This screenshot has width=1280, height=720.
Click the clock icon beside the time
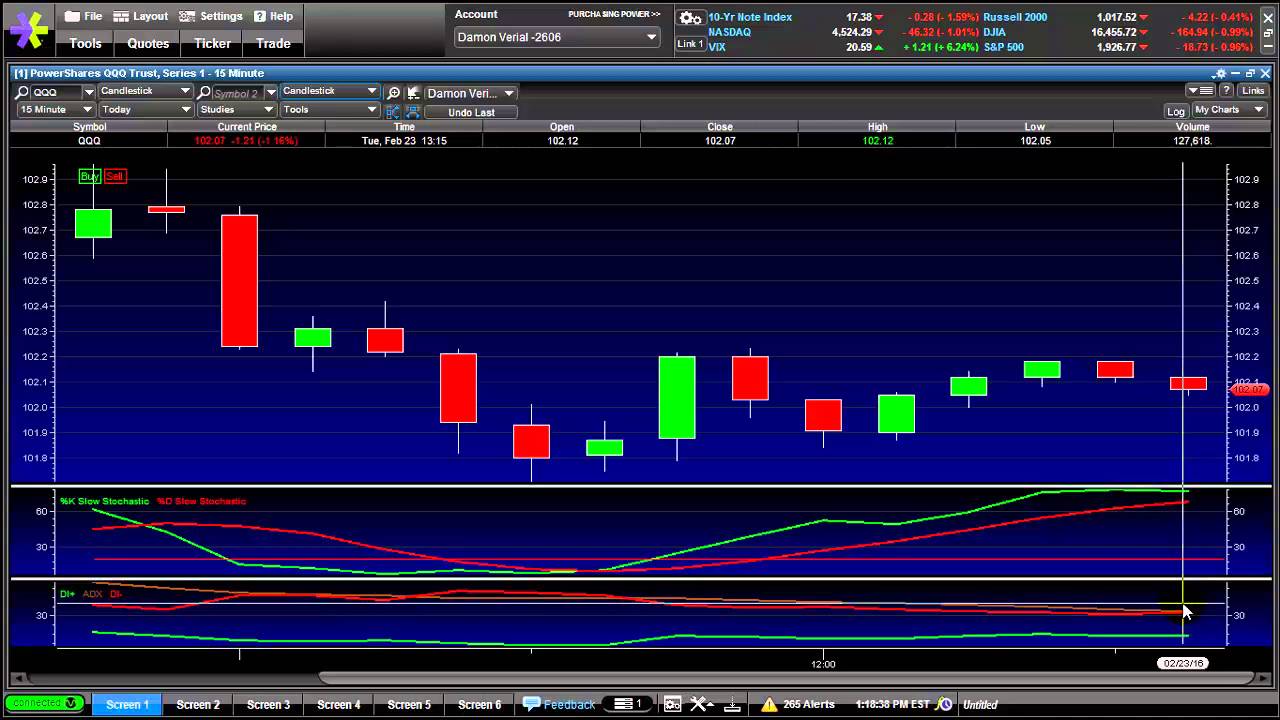pos(944,704)
